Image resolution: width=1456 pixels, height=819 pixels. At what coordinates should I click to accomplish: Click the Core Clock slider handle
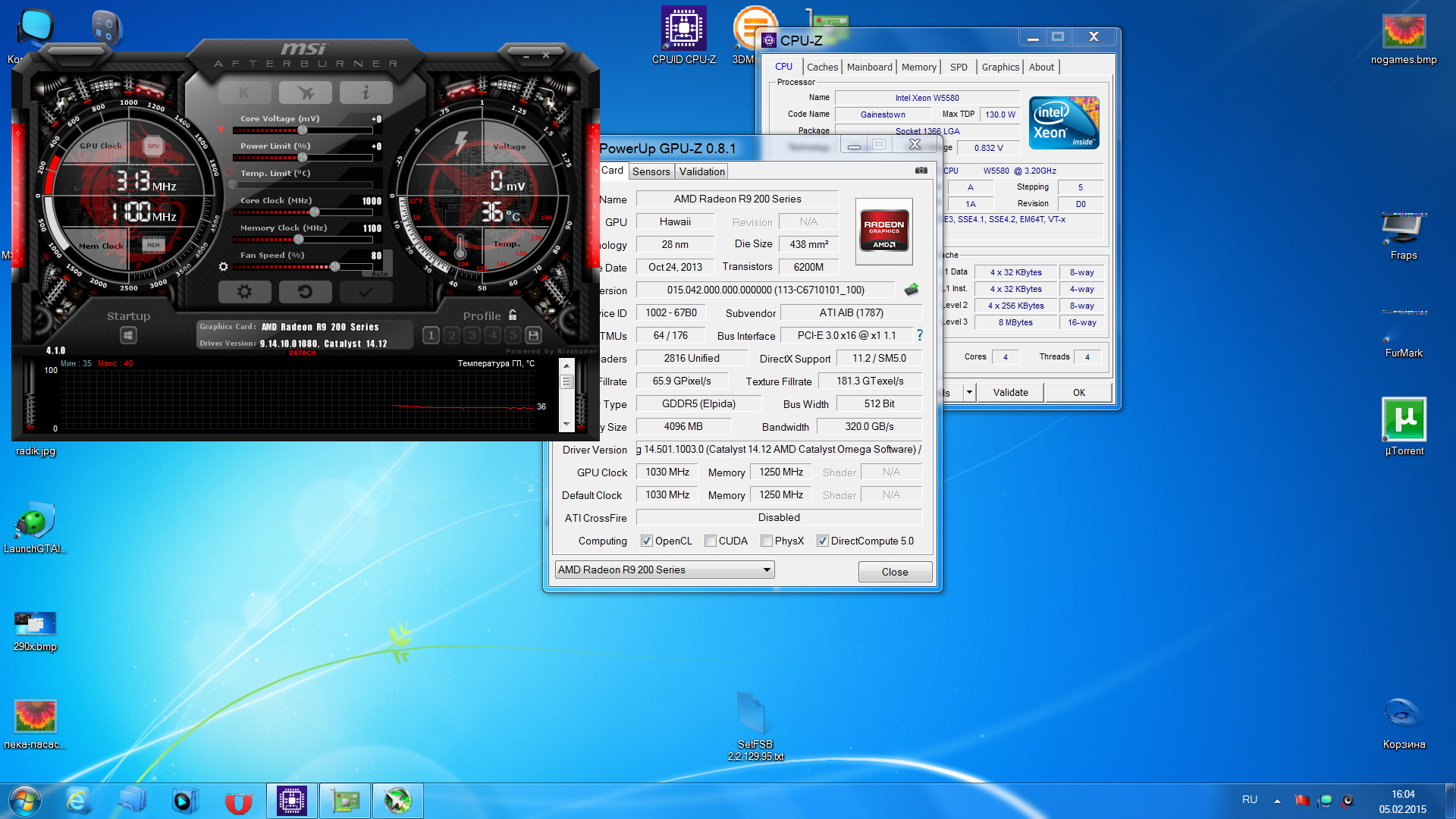314,212
